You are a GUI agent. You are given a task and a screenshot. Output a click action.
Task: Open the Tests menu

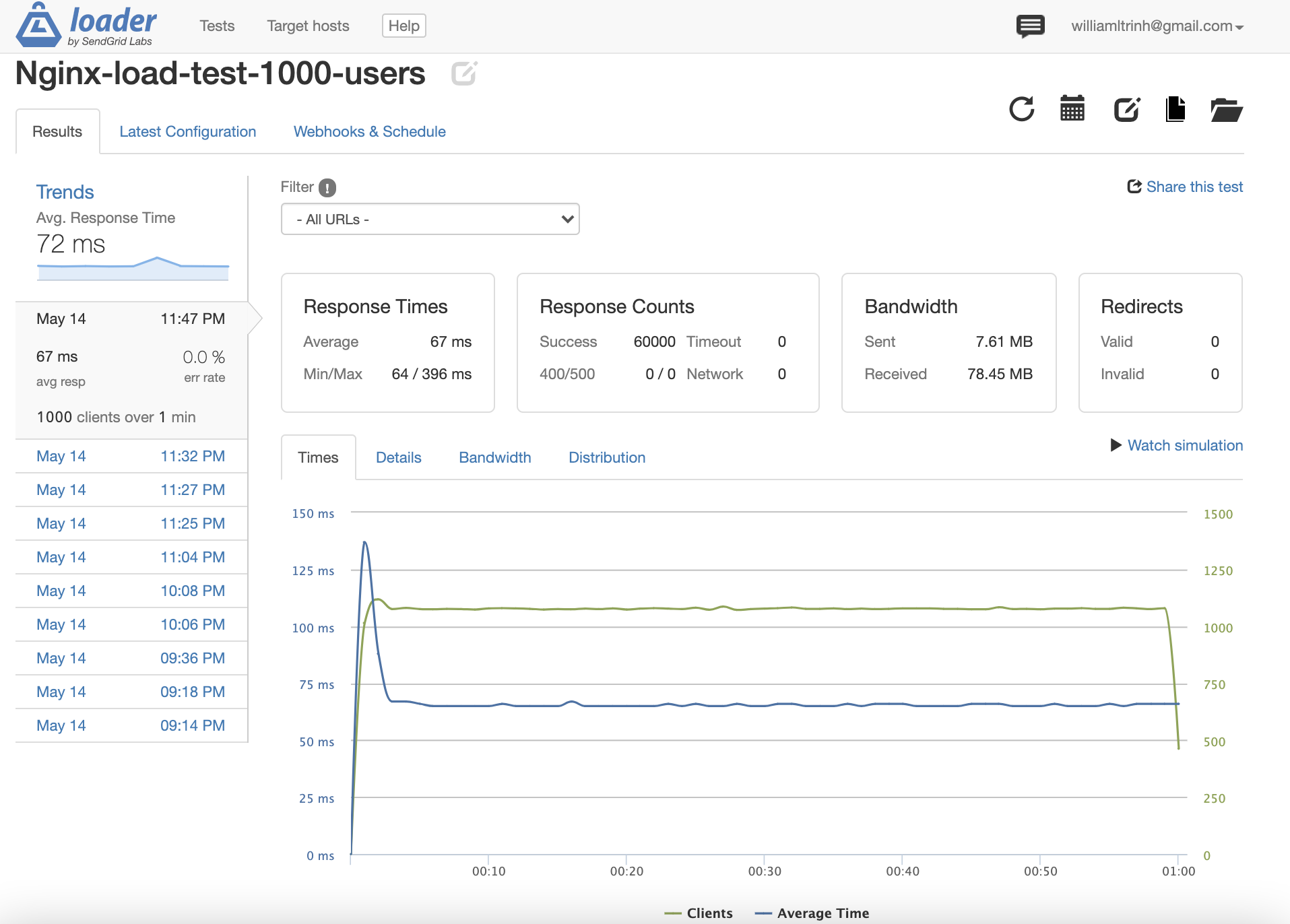[x=217, y=26]
